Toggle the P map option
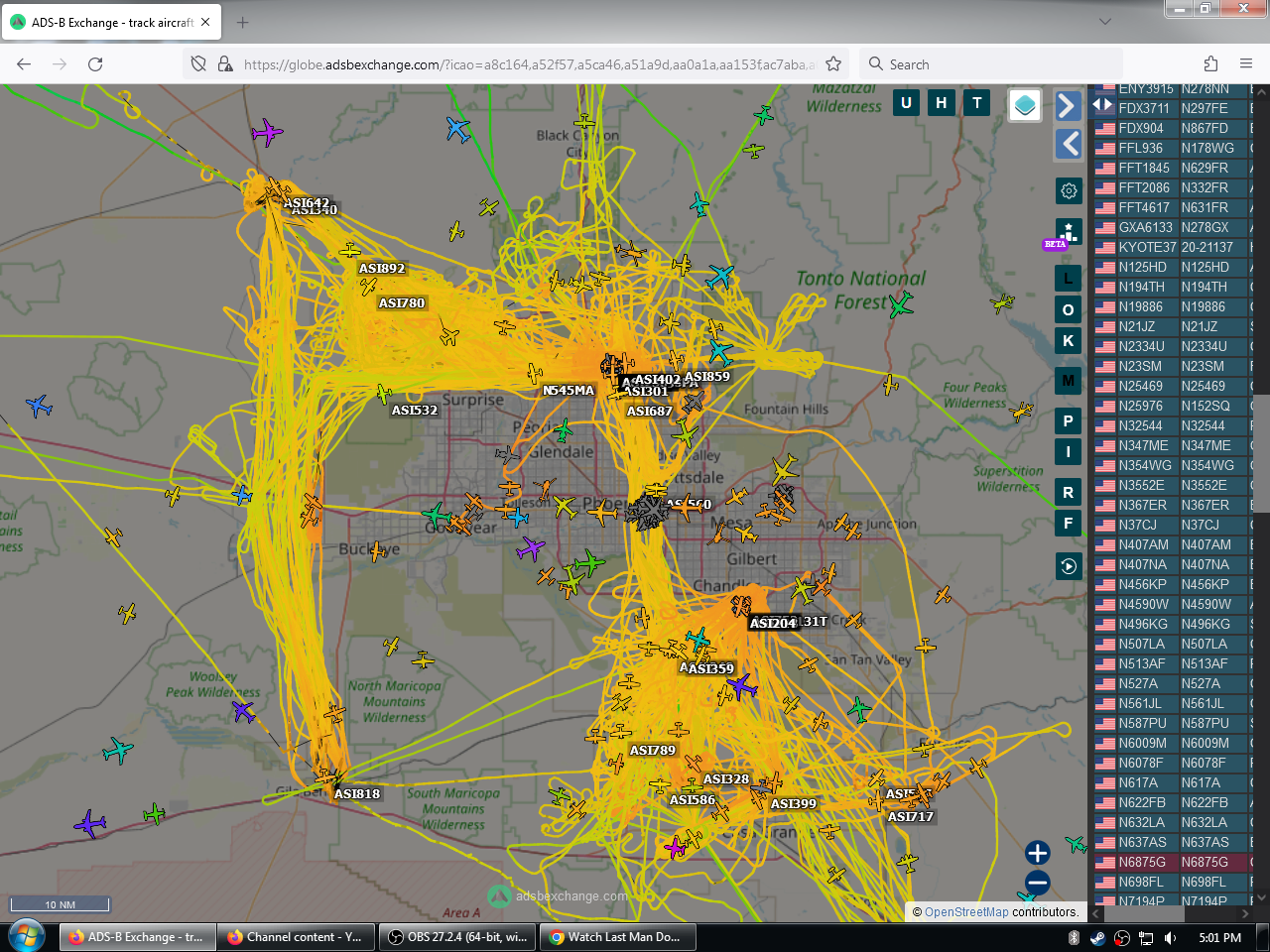This screenshot has height=952, width=1270. click(1069, 420)
